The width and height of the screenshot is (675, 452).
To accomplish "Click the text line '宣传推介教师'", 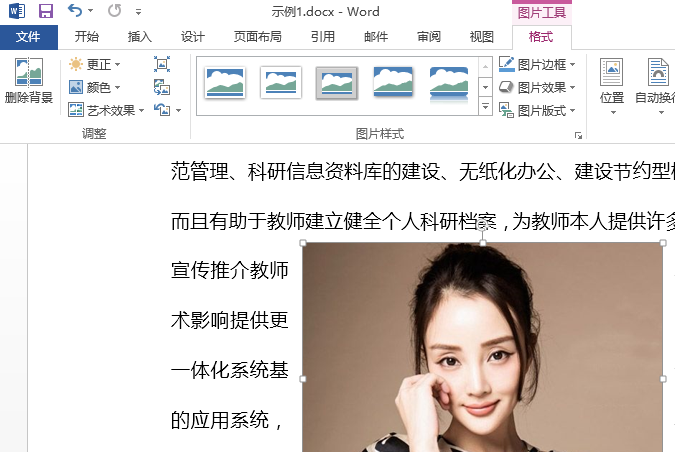I will coord(229,270).
